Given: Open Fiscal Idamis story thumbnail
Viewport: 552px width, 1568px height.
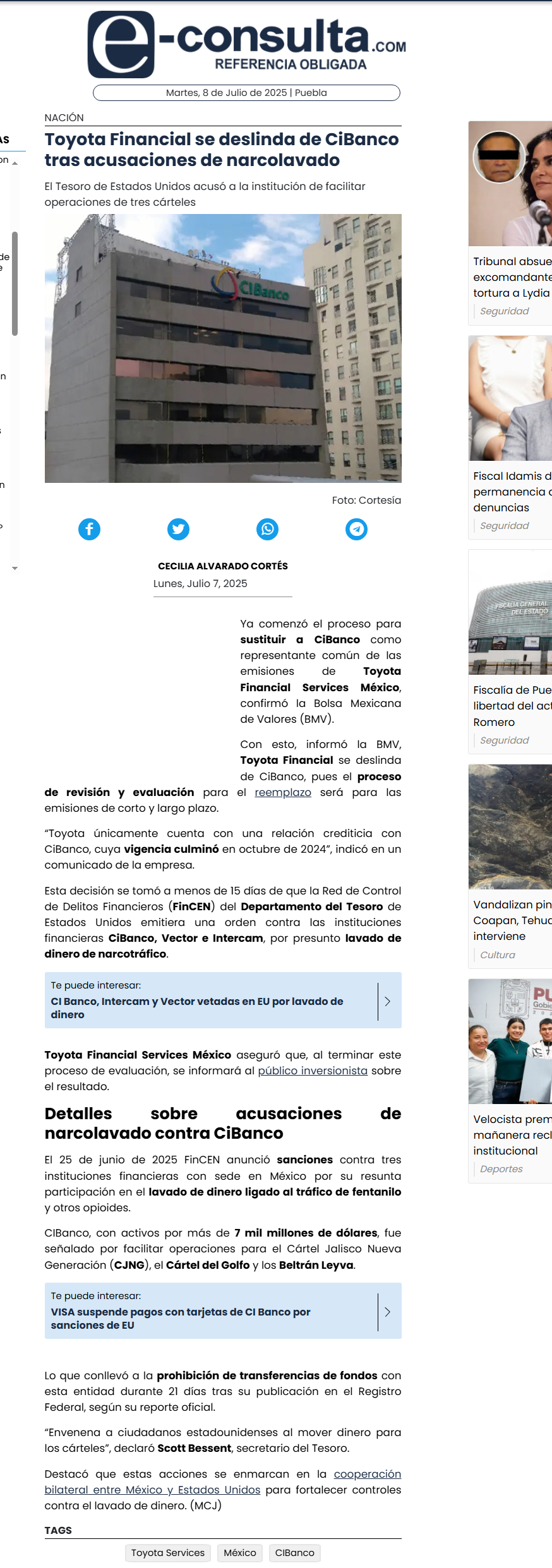Looking at the screenshot, I should pos(510,398).
